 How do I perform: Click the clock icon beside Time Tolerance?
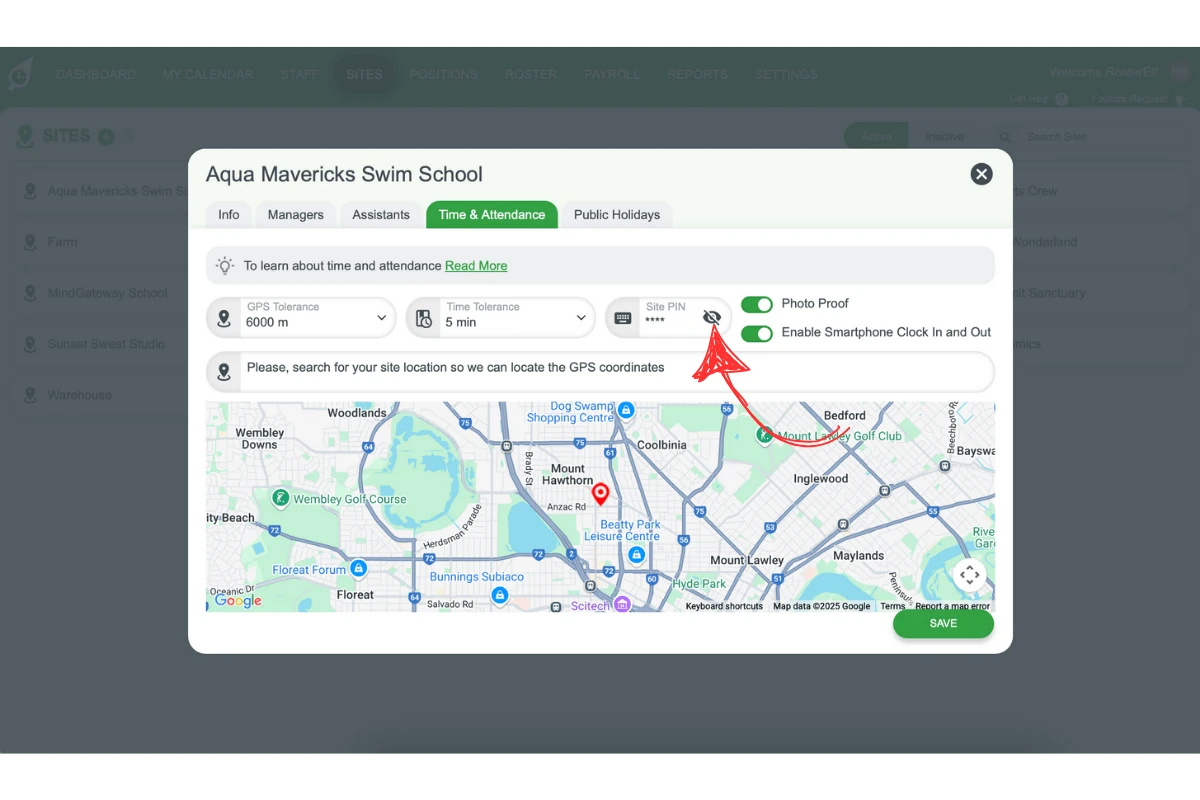coord(424,319)
